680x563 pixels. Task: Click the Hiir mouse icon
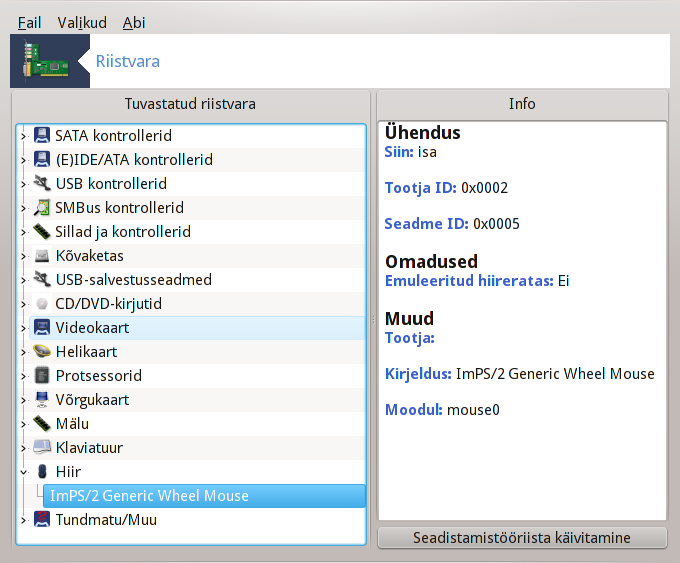pos(42,471)
